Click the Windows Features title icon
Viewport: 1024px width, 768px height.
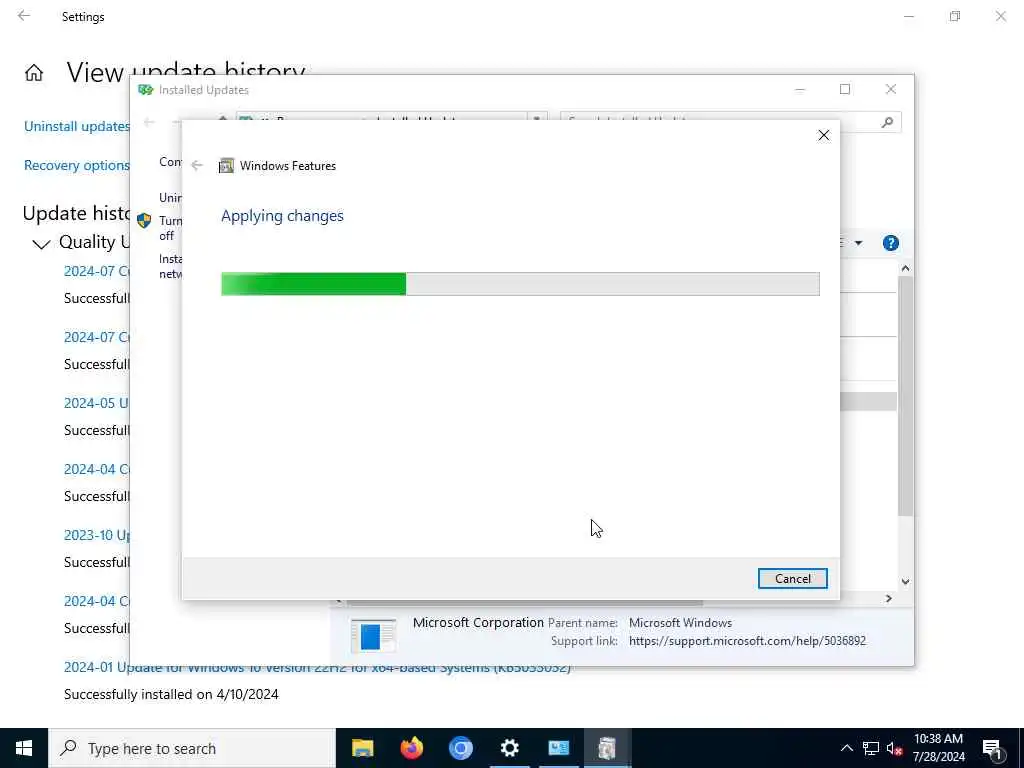tap(226, 166)
